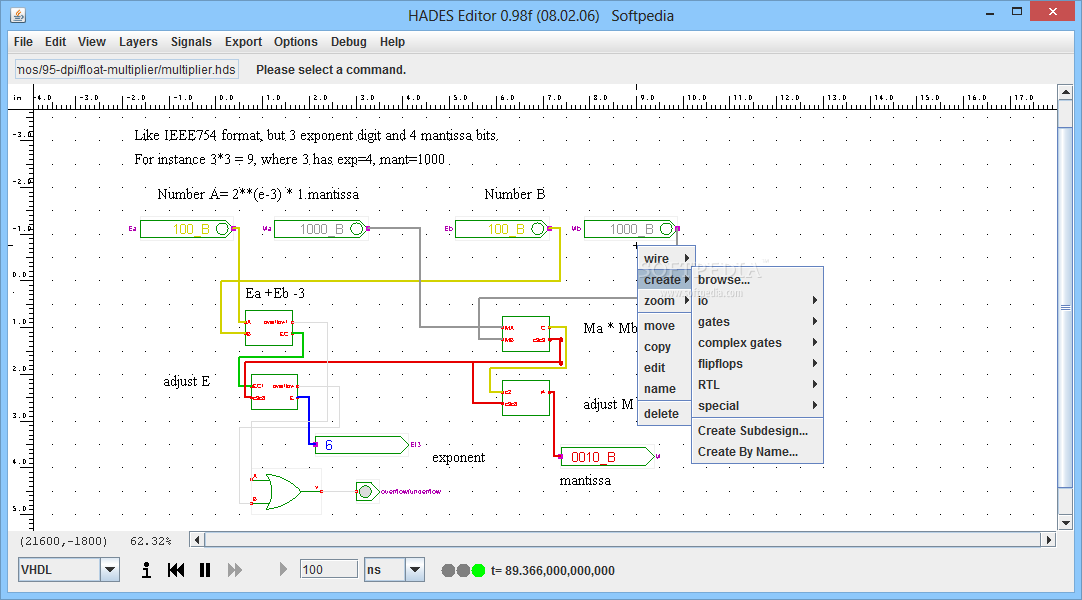Open the View menu
The height and width of the screenshot is (600, 1082).
point(92,42)
